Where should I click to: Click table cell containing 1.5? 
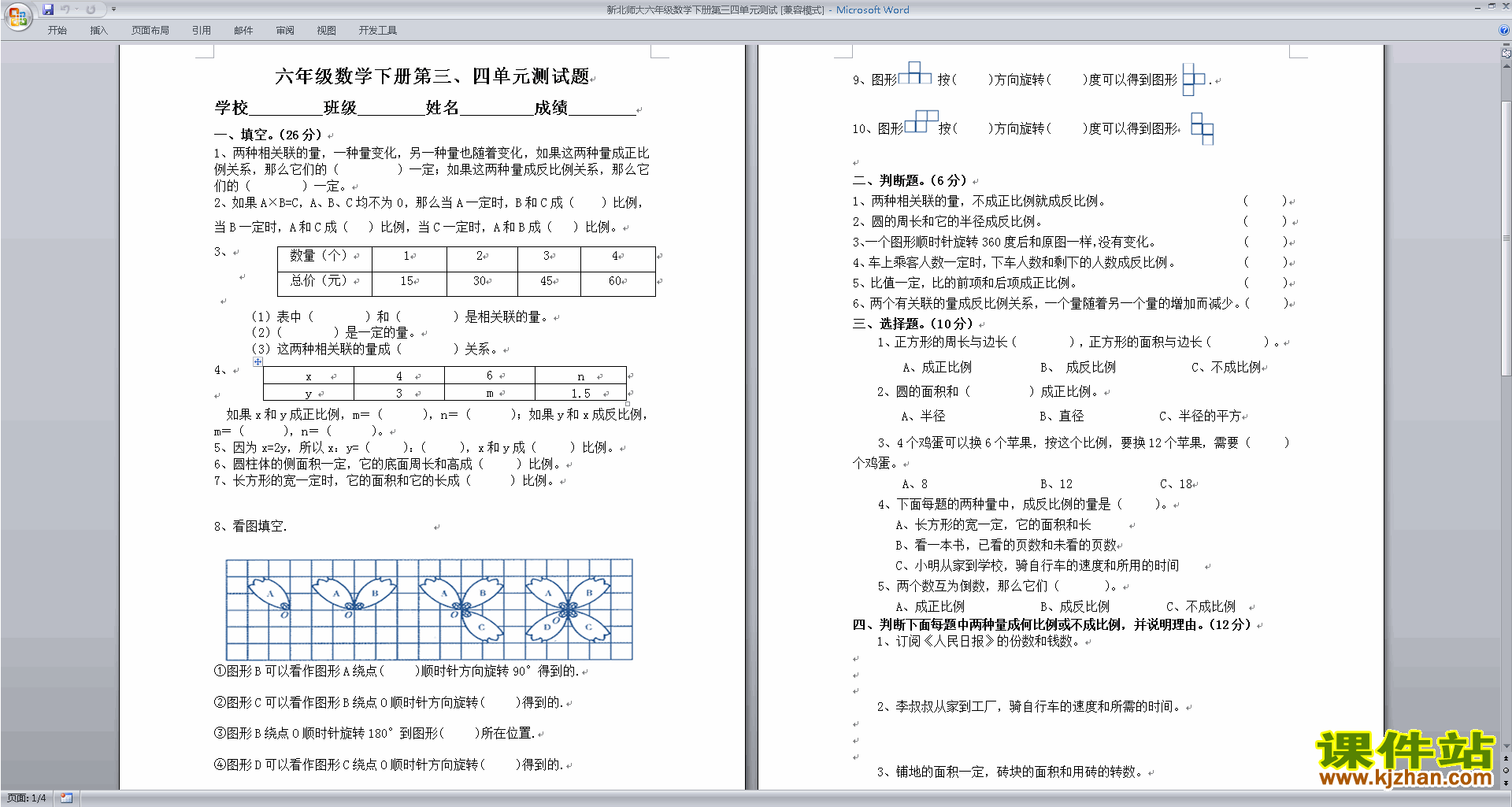point(580,393)
